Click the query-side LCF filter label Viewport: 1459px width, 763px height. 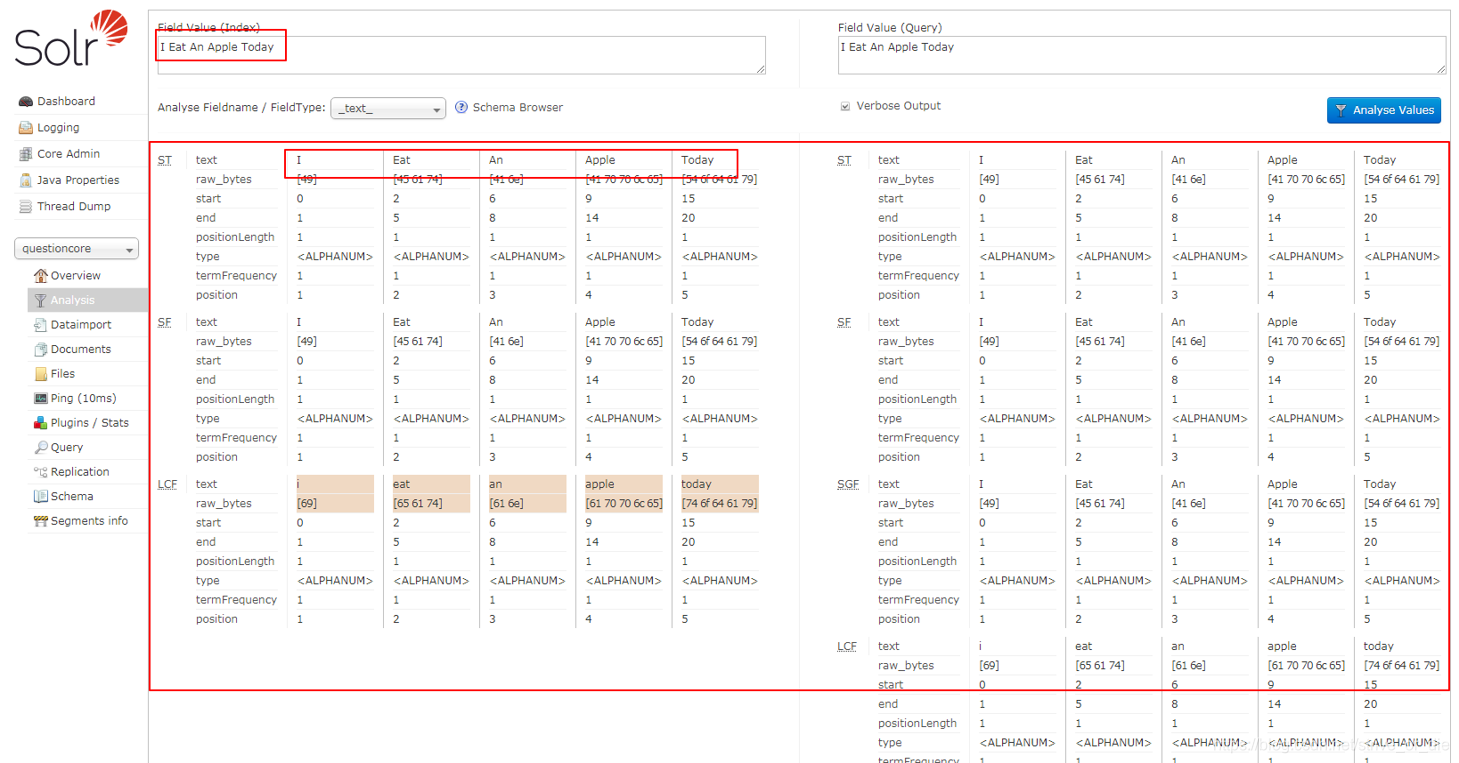click(x=846, y=646)
